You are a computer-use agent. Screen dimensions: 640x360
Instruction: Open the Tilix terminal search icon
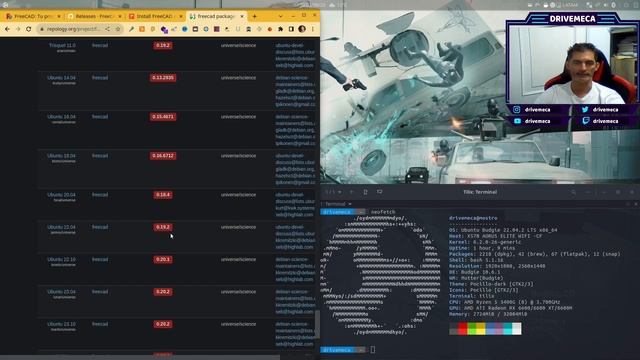pos(573,192)
